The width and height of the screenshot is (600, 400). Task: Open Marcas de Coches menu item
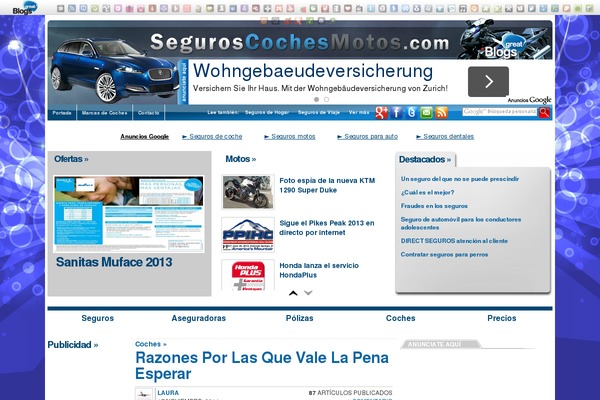pyautogui.click(x=104, y=113)
